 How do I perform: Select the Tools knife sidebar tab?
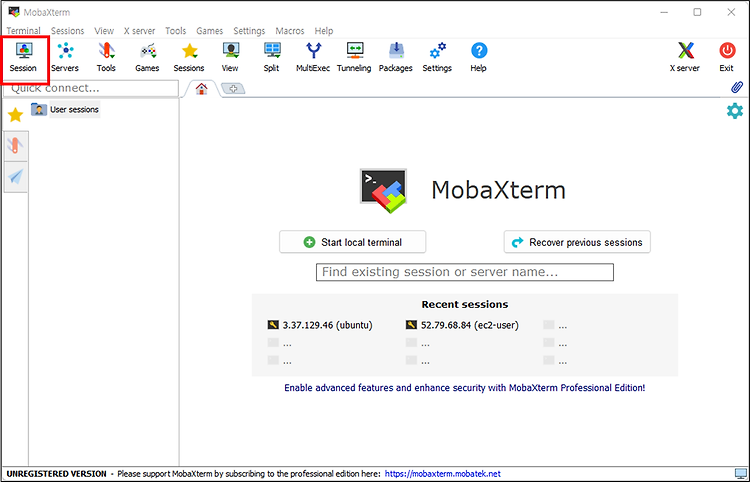coord(15,146)
